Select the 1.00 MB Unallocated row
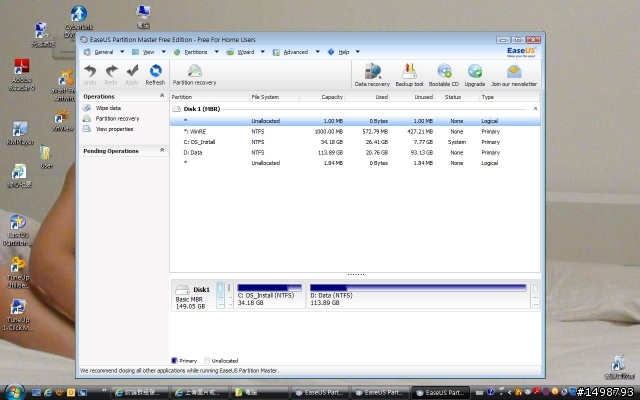 355,121
